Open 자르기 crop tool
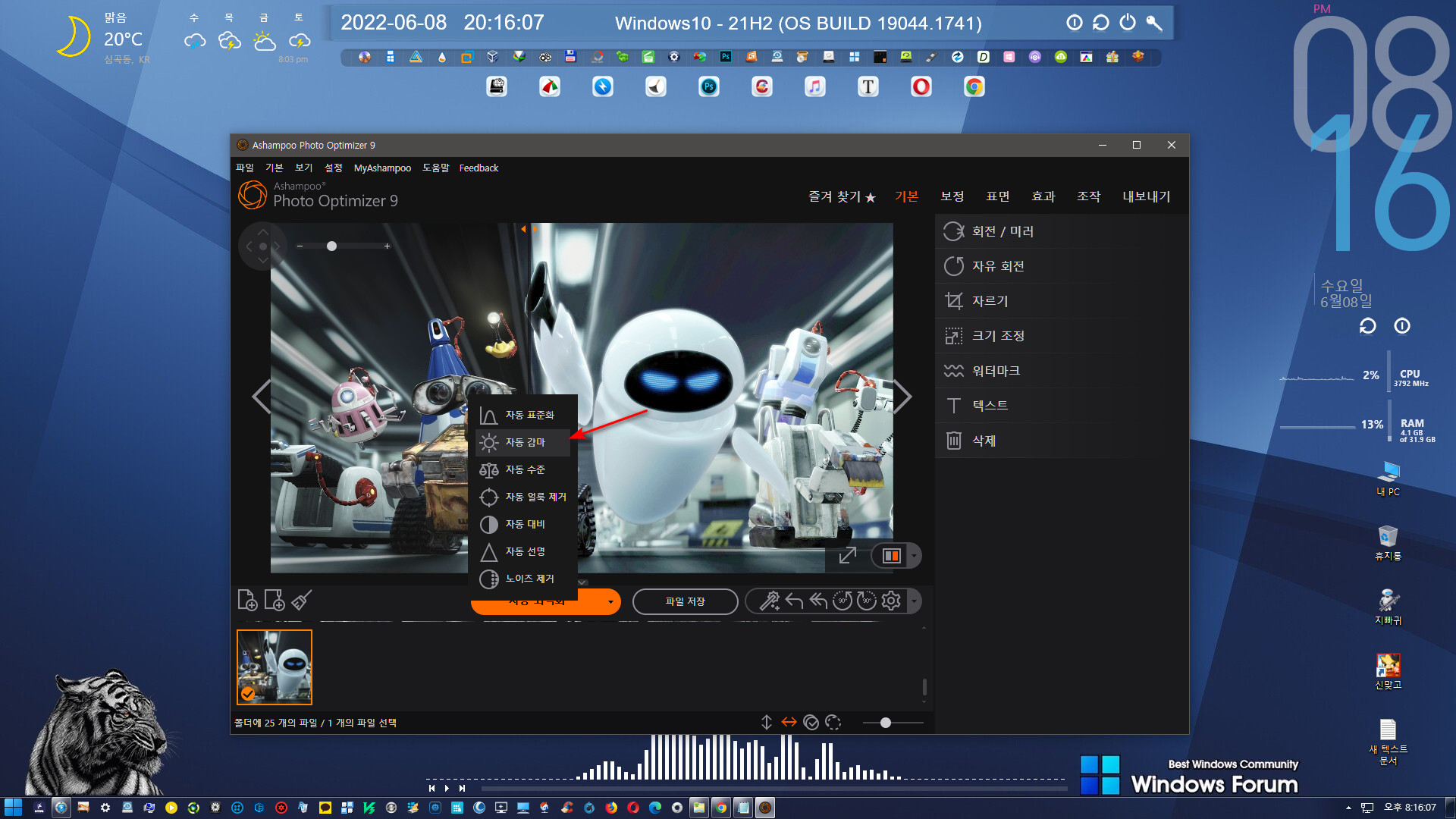 pos(1062,301)
